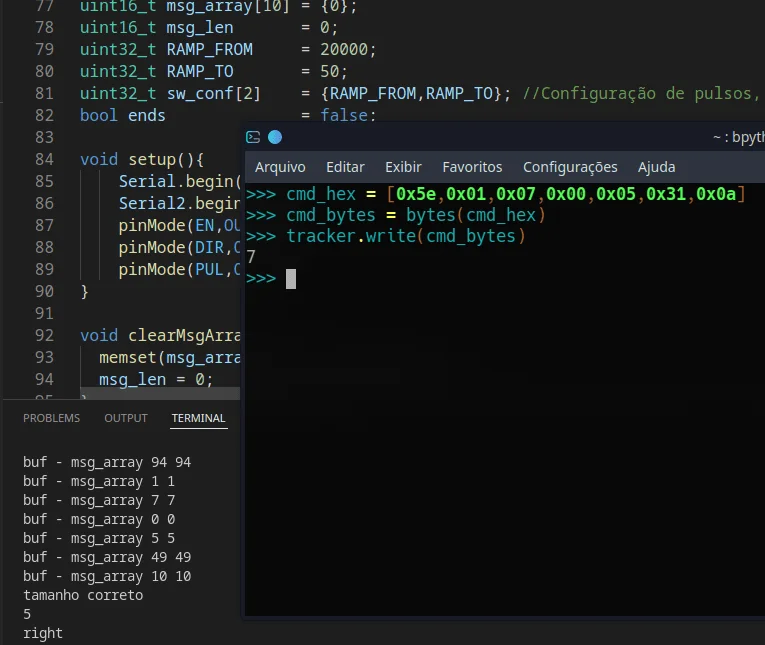
Task: Open the Favoritos menu
Action: tap(472, 167)
